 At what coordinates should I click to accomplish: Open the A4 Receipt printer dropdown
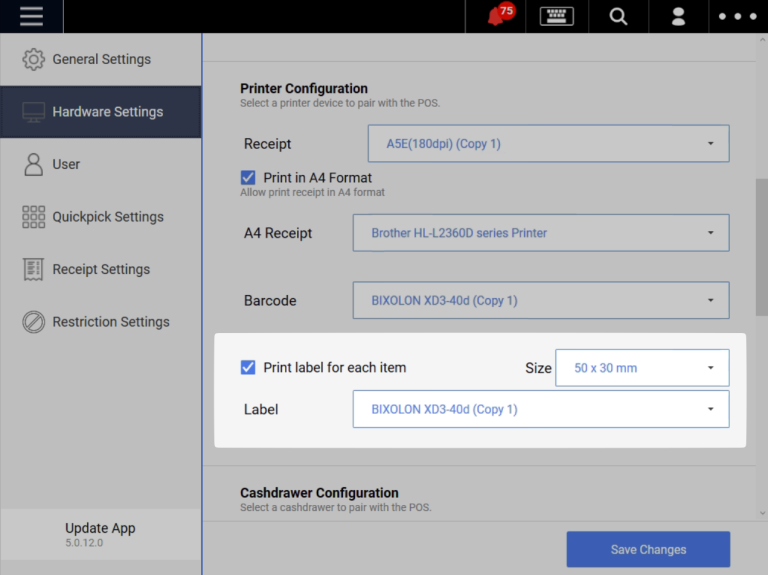(540, 233)
